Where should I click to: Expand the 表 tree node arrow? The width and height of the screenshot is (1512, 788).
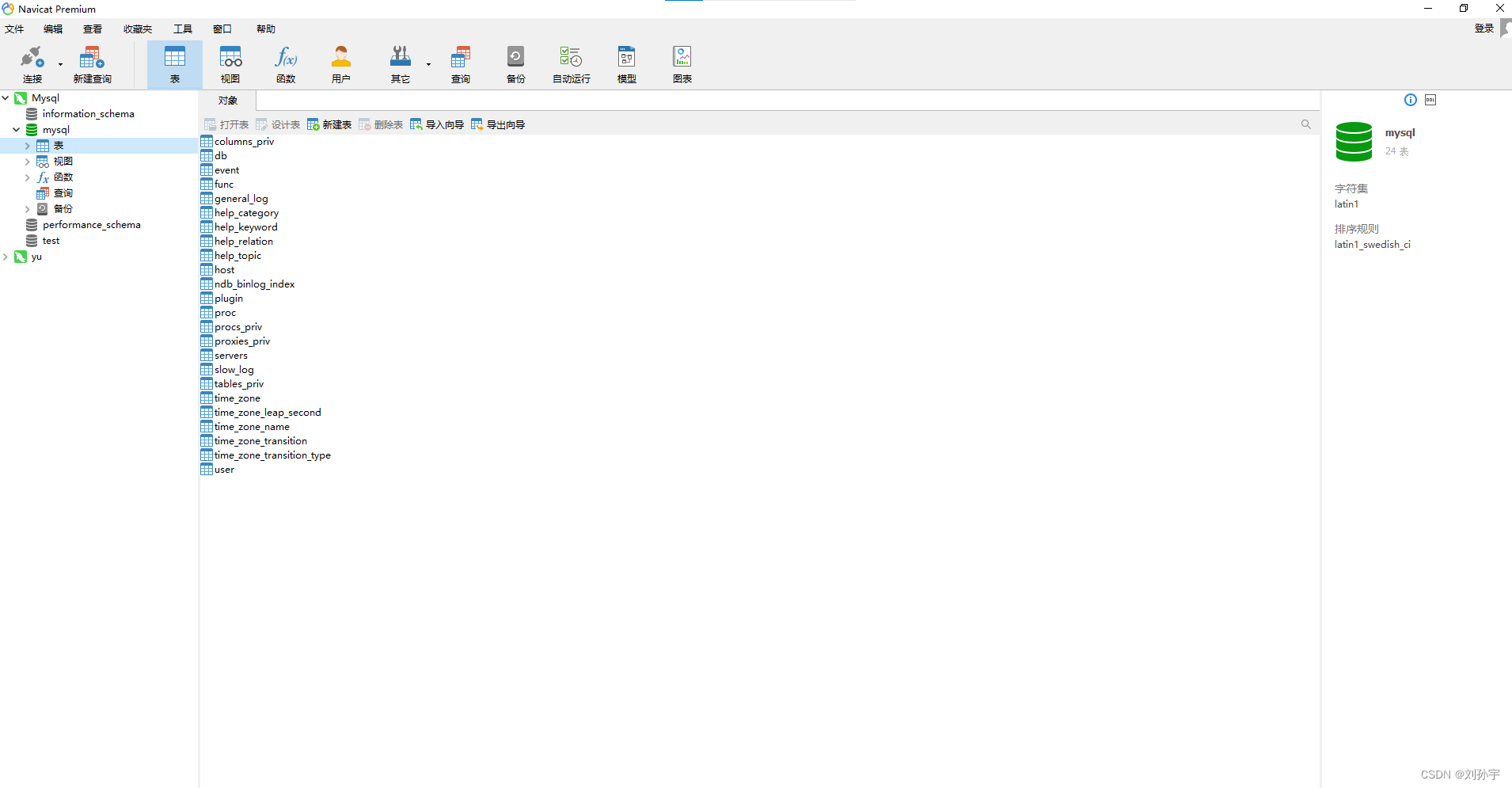(x=28, y=146)
